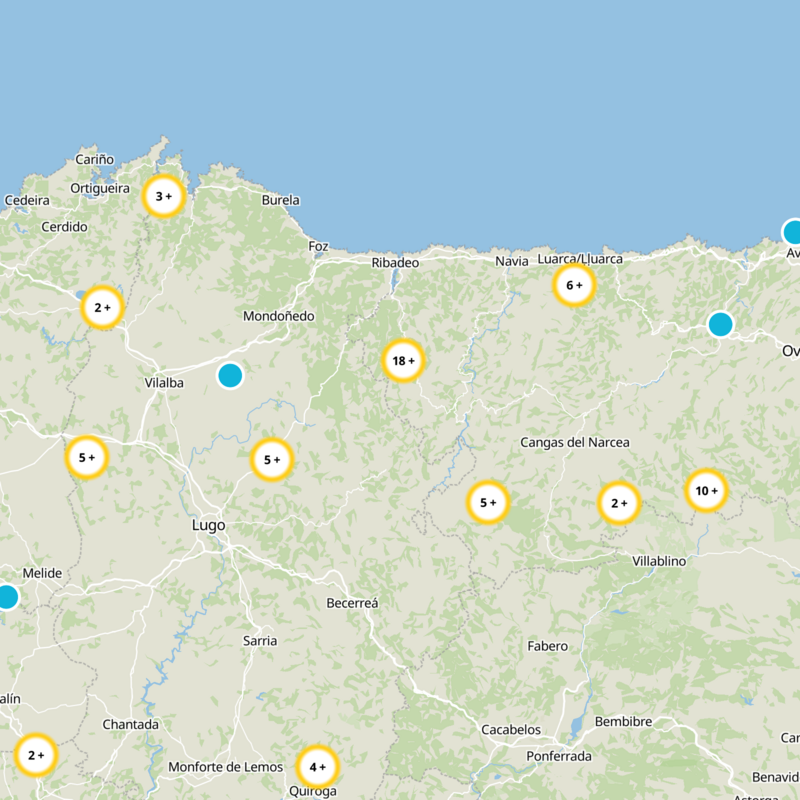
Task: Open the 4+ cluster near Quiroga
Action: click(318, 766)
